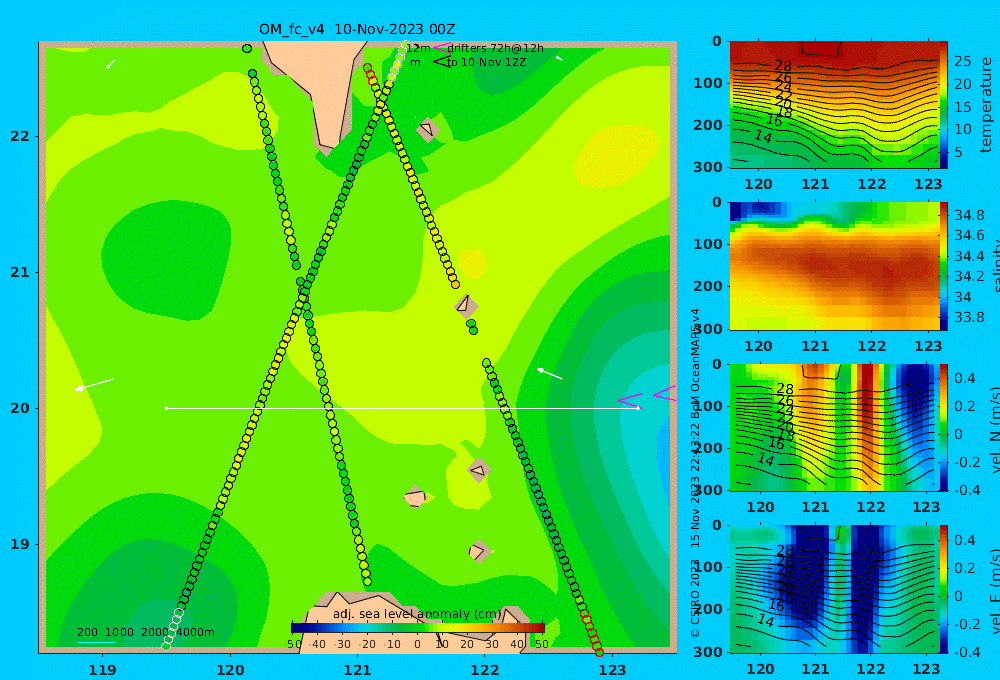Select the island near 122E 19.5N

pos(478,471)
